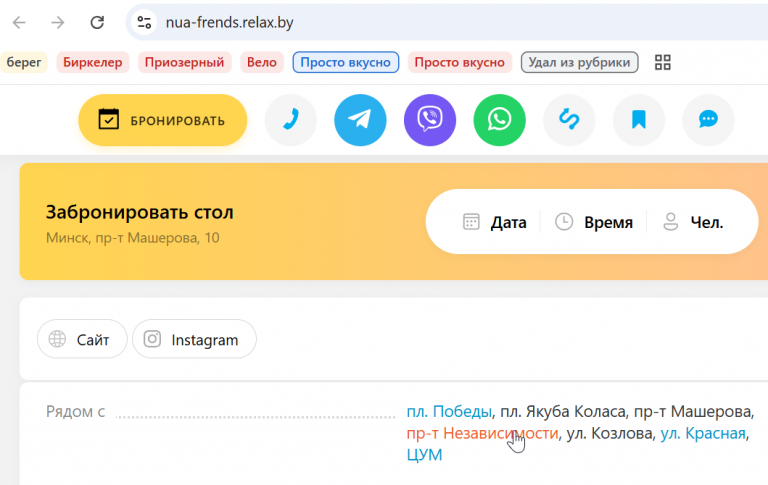Click the address 'Минск, пр-т Машерова, 10'

[x=133, y=238]
